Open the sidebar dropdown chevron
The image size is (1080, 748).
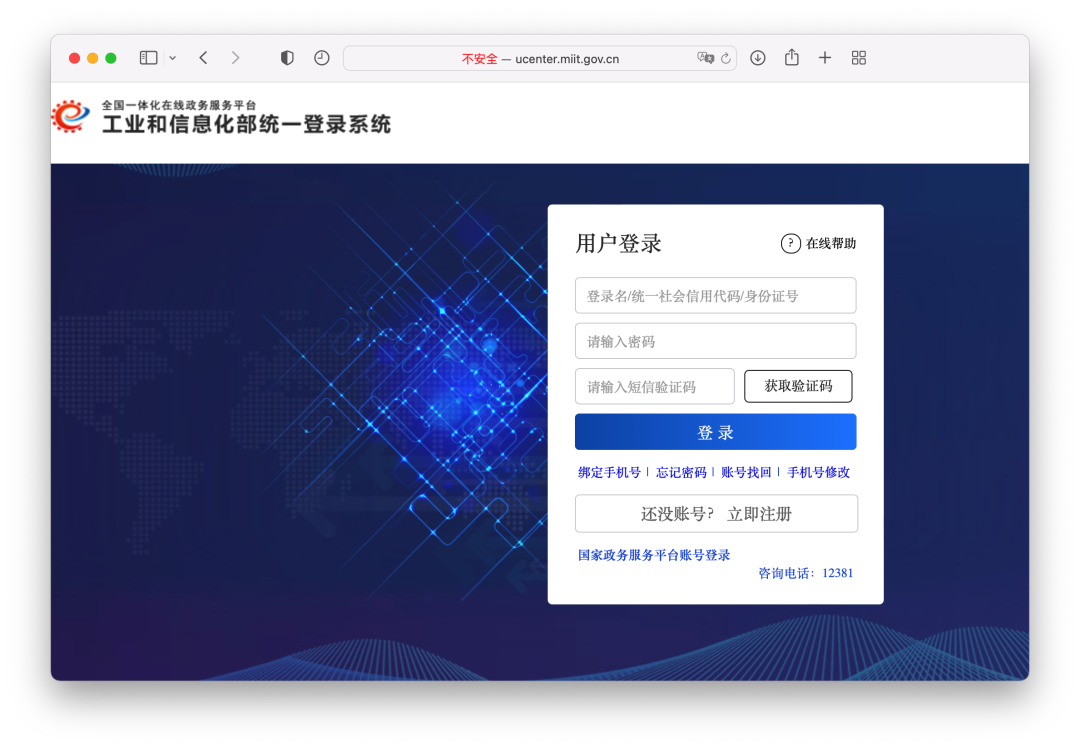[x=173, y=59]
